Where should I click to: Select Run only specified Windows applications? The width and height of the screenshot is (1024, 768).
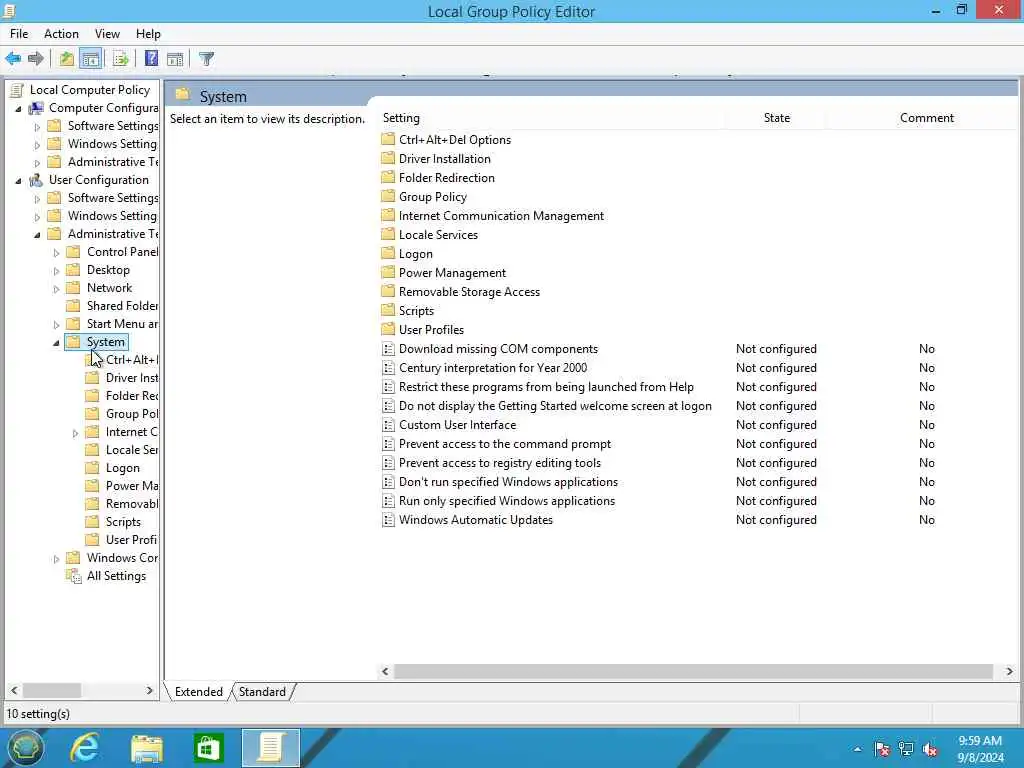click(x=507, y=501)
